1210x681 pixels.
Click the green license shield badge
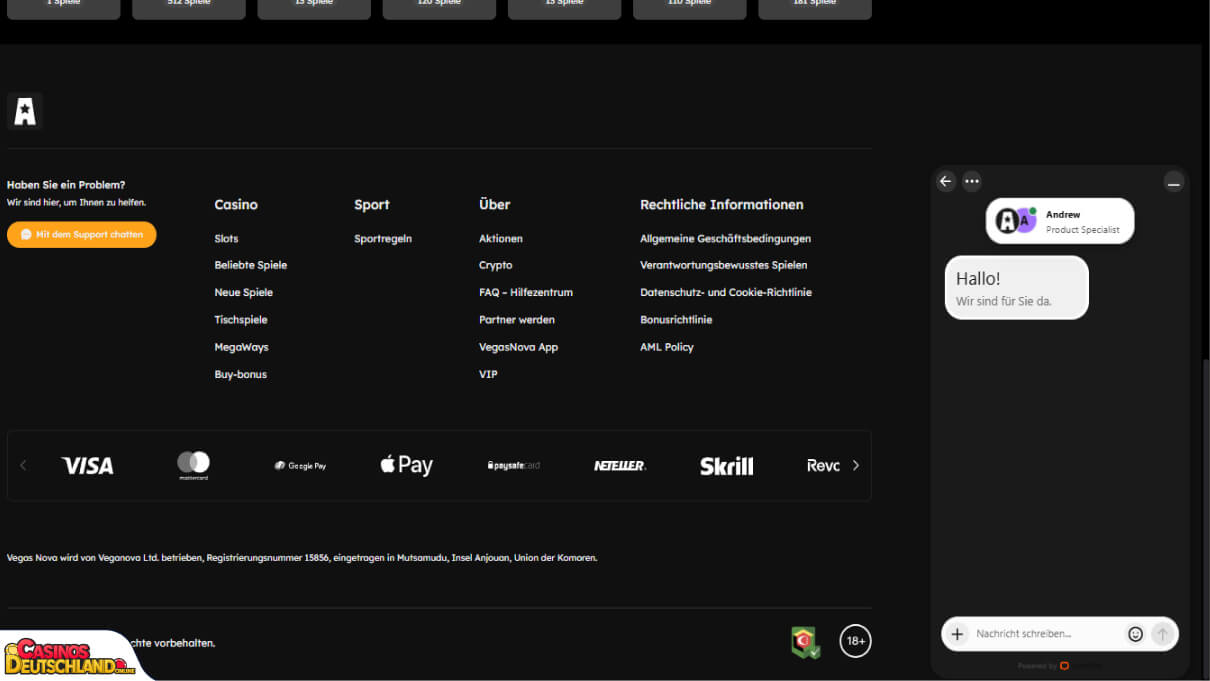[x=805, y=642]
